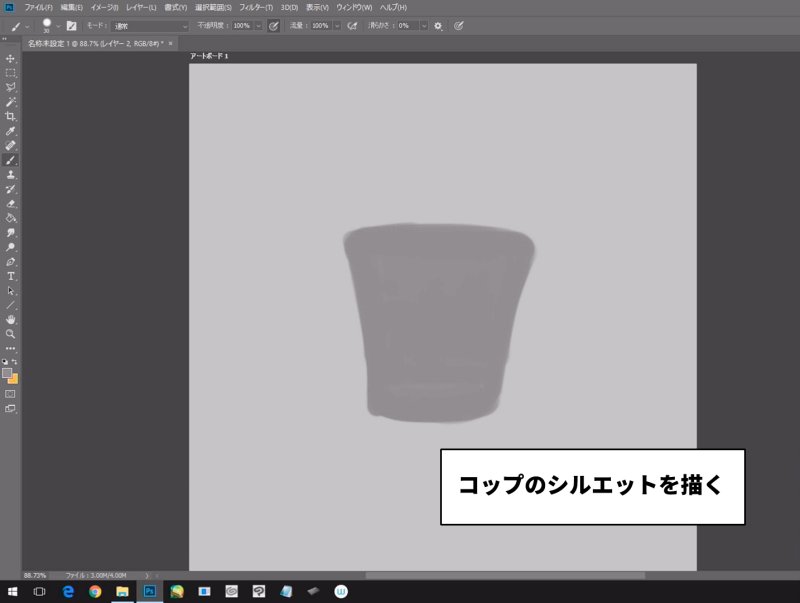
Task: Switch to the Eraser tool
Action: 11,203
